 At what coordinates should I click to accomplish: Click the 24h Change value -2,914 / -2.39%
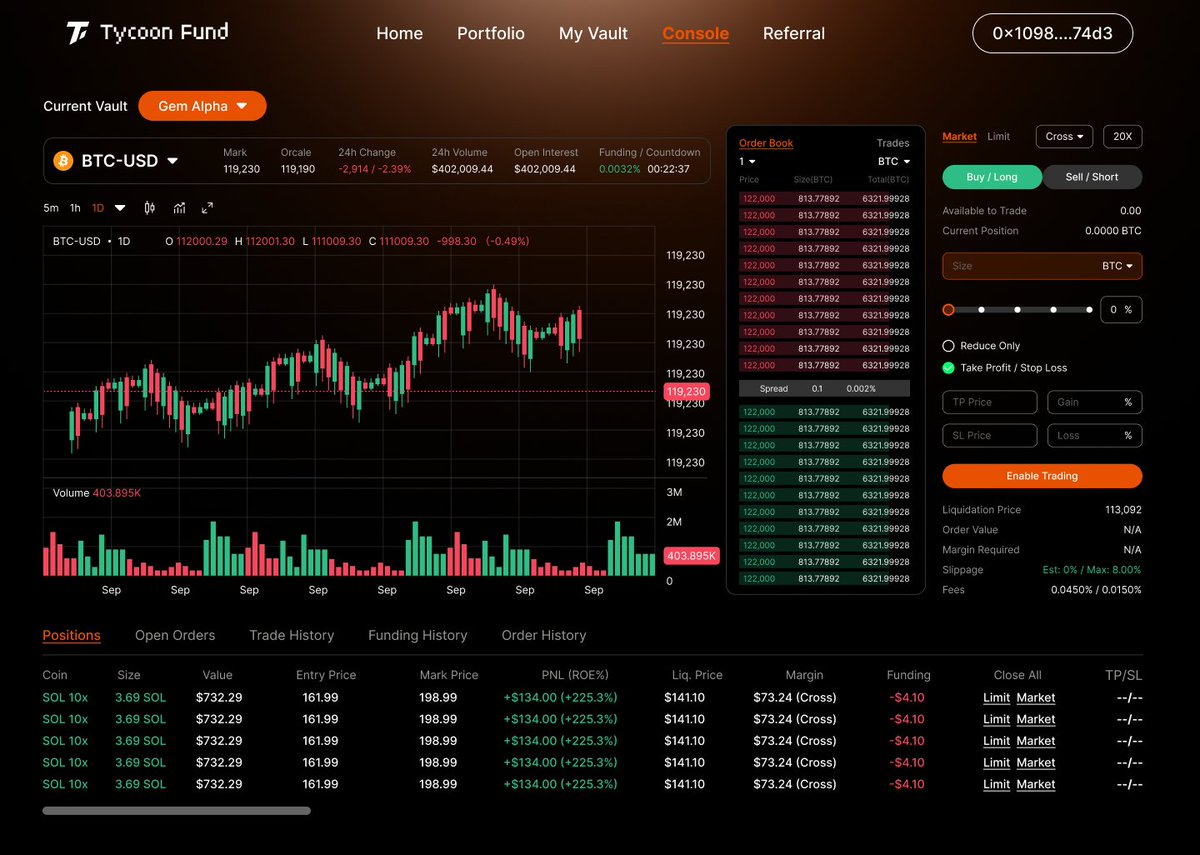coord(374,169)
